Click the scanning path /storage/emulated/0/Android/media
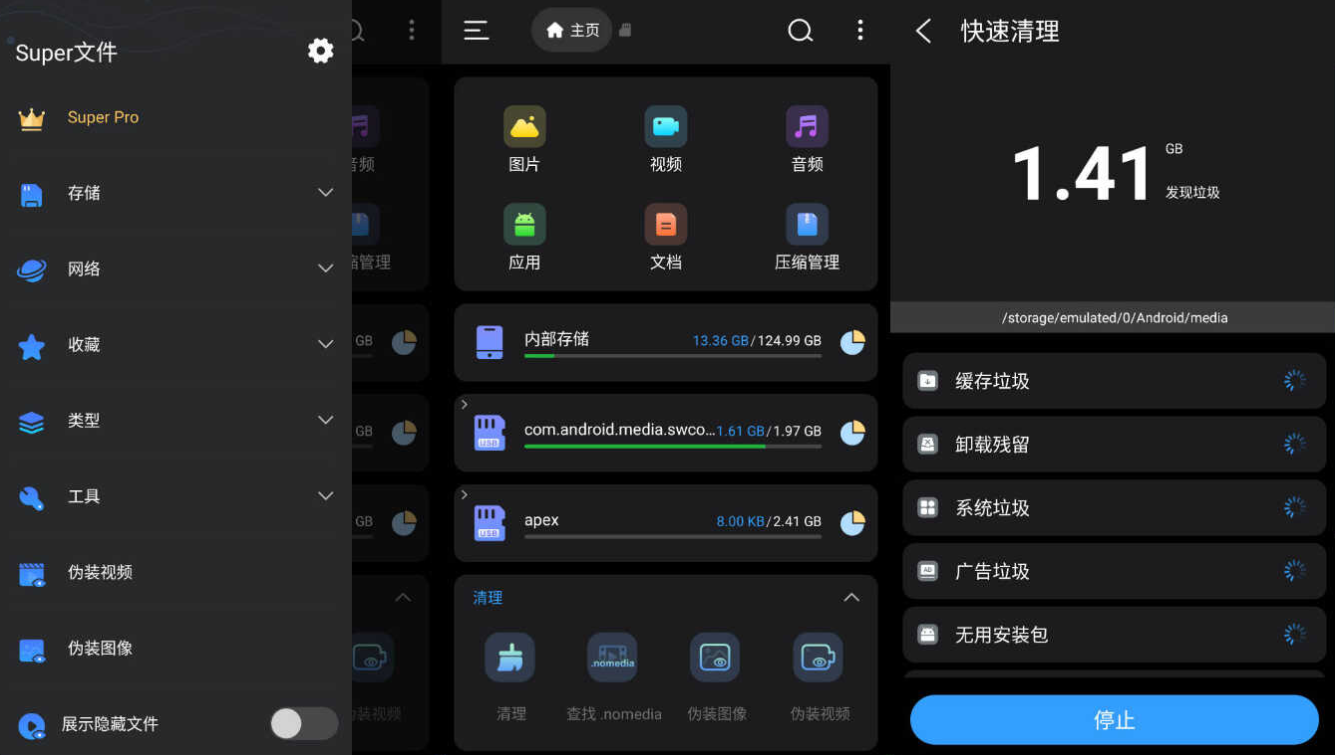Image resolution: width=1335 pixels, height=755 pixels. 1114,318
